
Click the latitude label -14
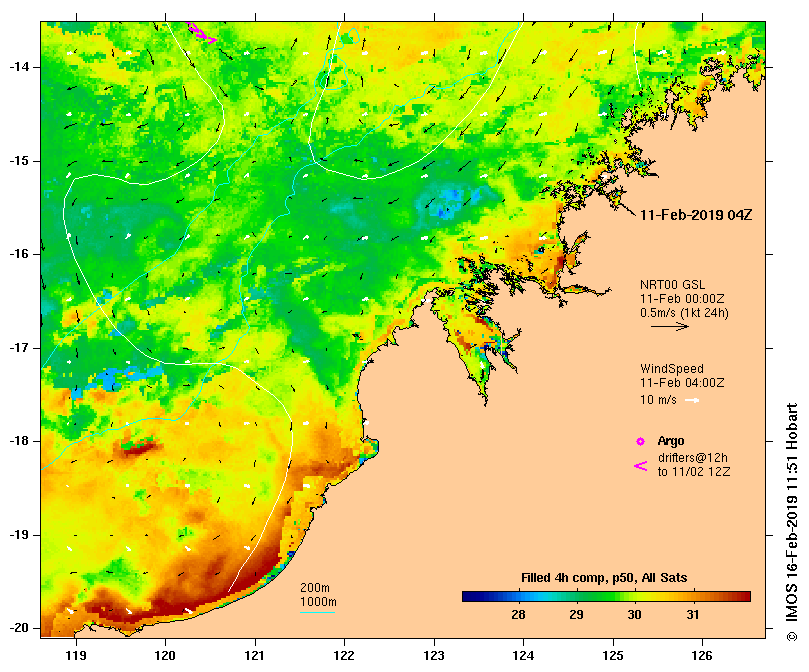19,67
